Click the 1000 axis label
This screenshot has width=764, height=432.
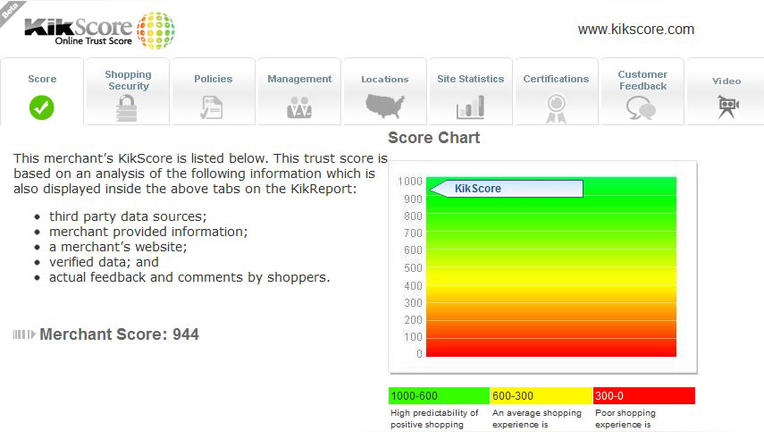[410, 181]
